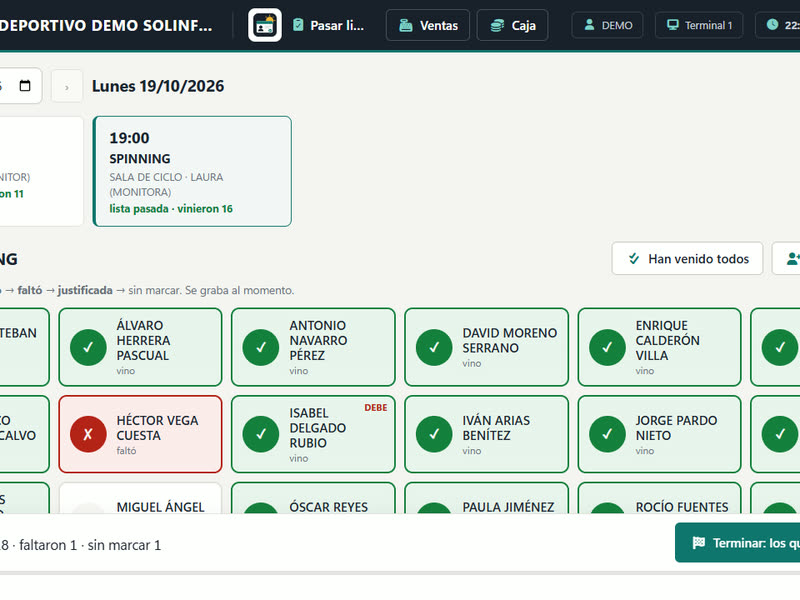This screenshot has height=600, width=800.
Task: Select the Paula Jiménez attendee card
Action: pyautogui.click(x=486, y=498)
